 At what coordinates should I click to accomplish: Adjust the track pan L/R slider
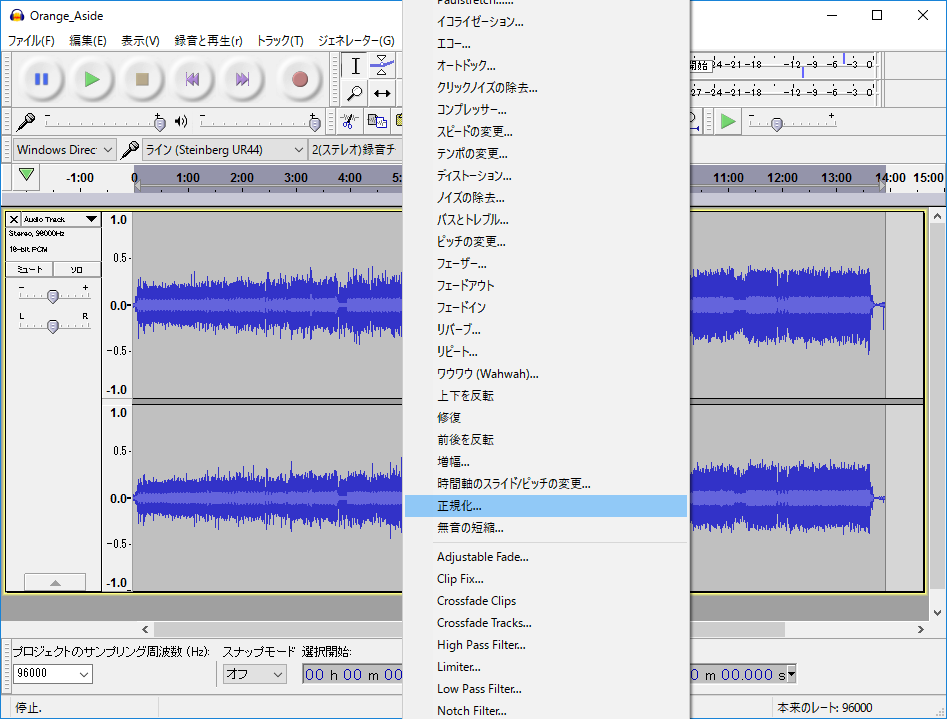click(x=53, y=326)
